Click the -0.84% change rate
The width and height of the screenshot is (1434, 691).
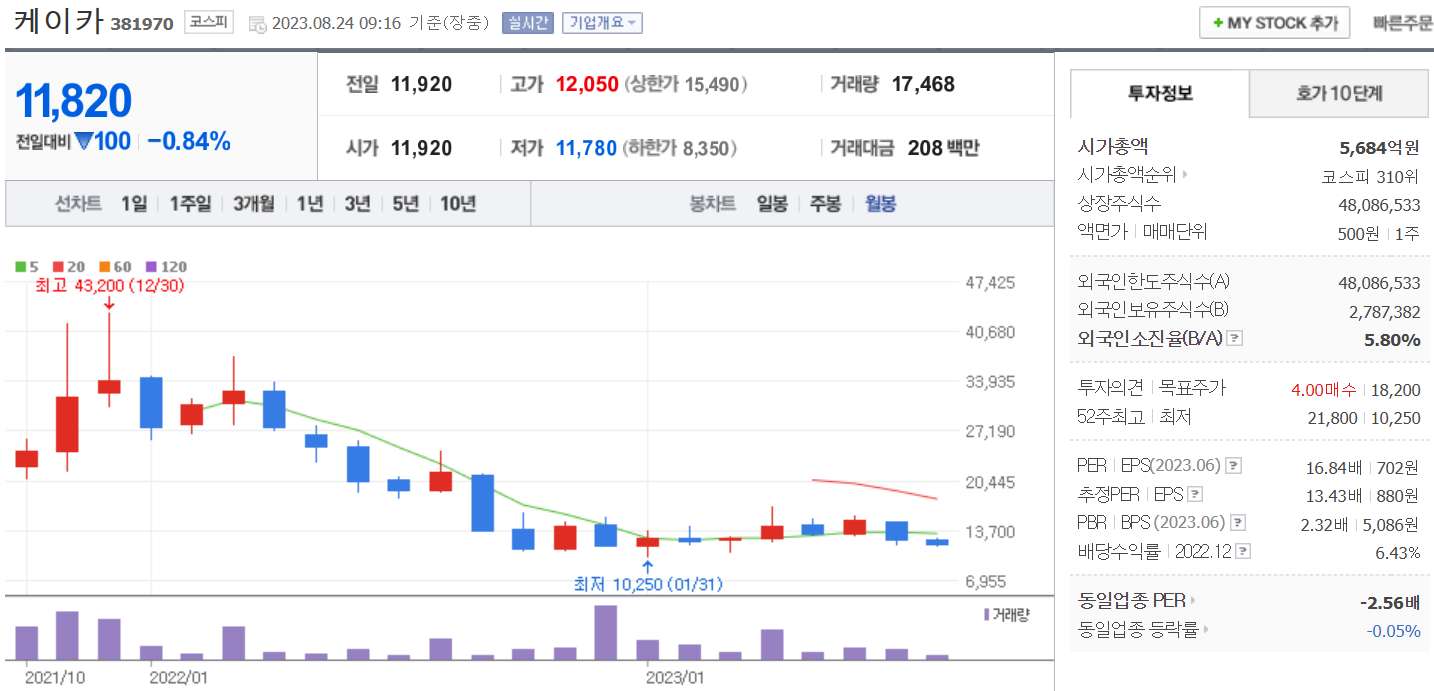189,142
